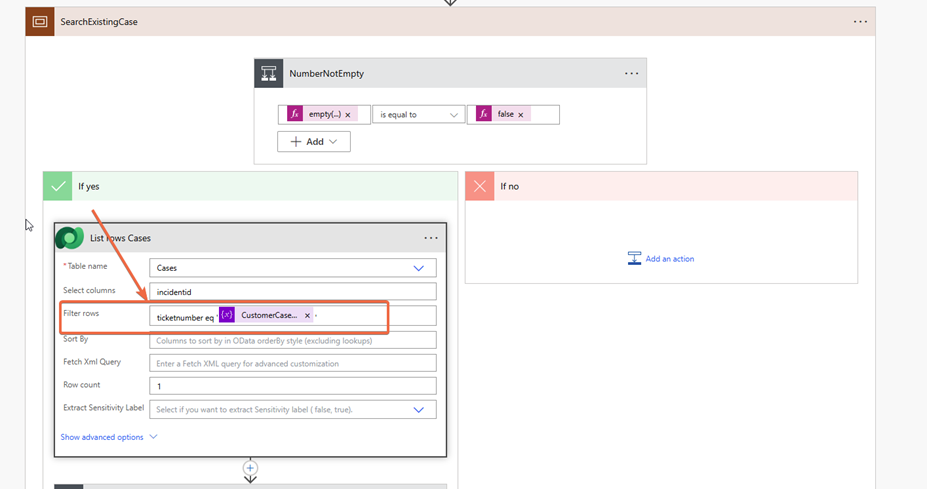
Task: Remove the CustomerCase variable token from filter
Action: click(x=307, y=316)
